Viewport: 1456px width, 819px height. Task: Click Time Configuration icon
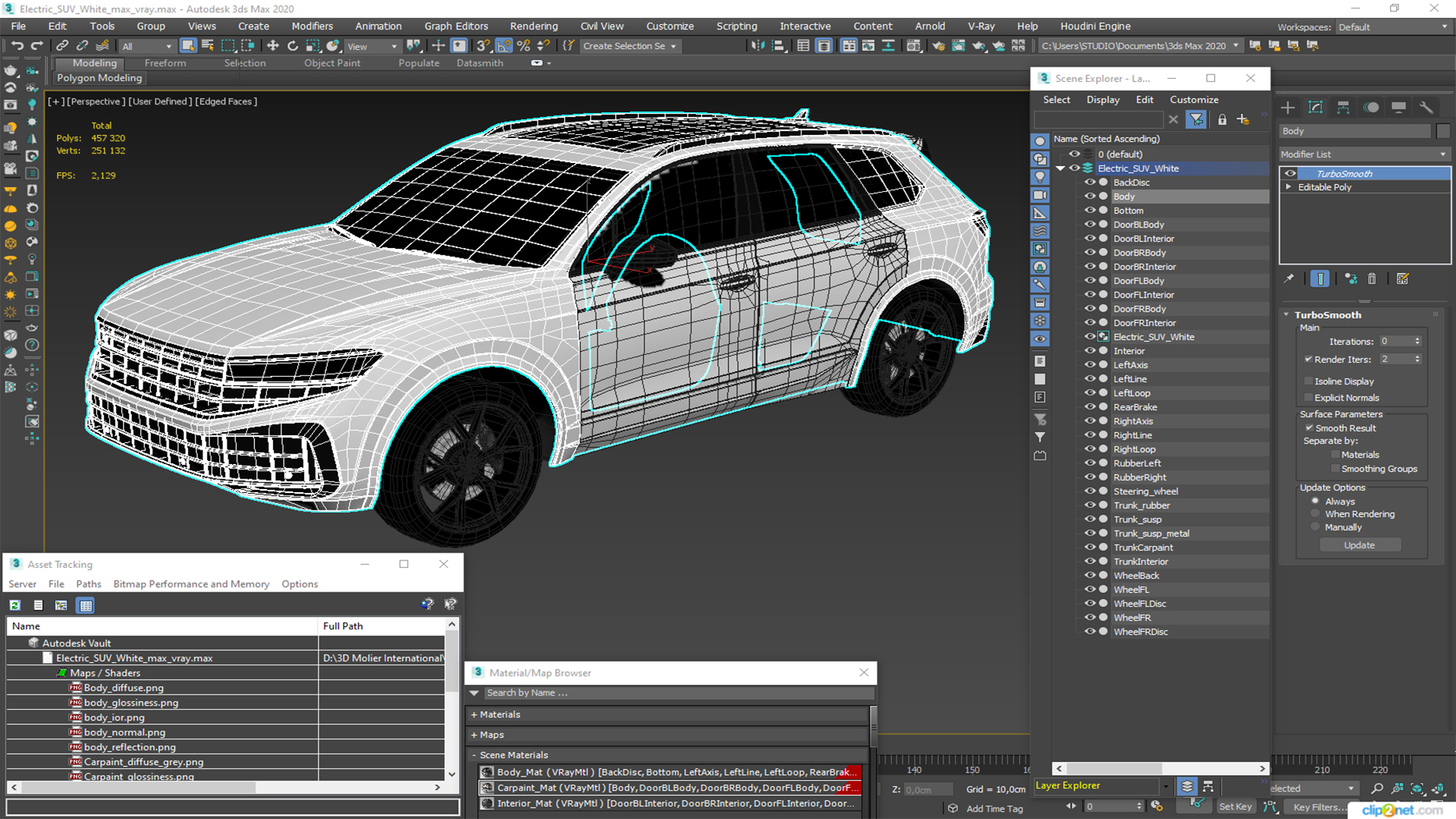(x=1156, y=806)
